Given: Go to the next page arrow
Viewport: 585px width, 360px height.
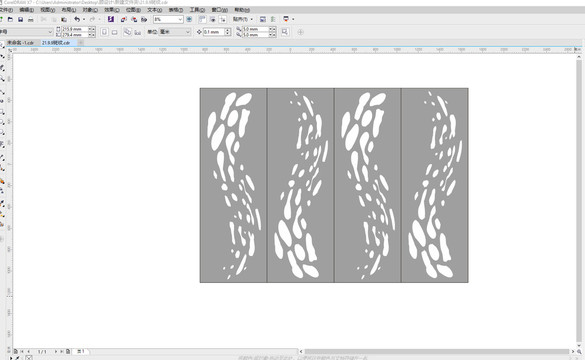Looking at the screenshot, I should pyautogui.click(x=56, y=351).
